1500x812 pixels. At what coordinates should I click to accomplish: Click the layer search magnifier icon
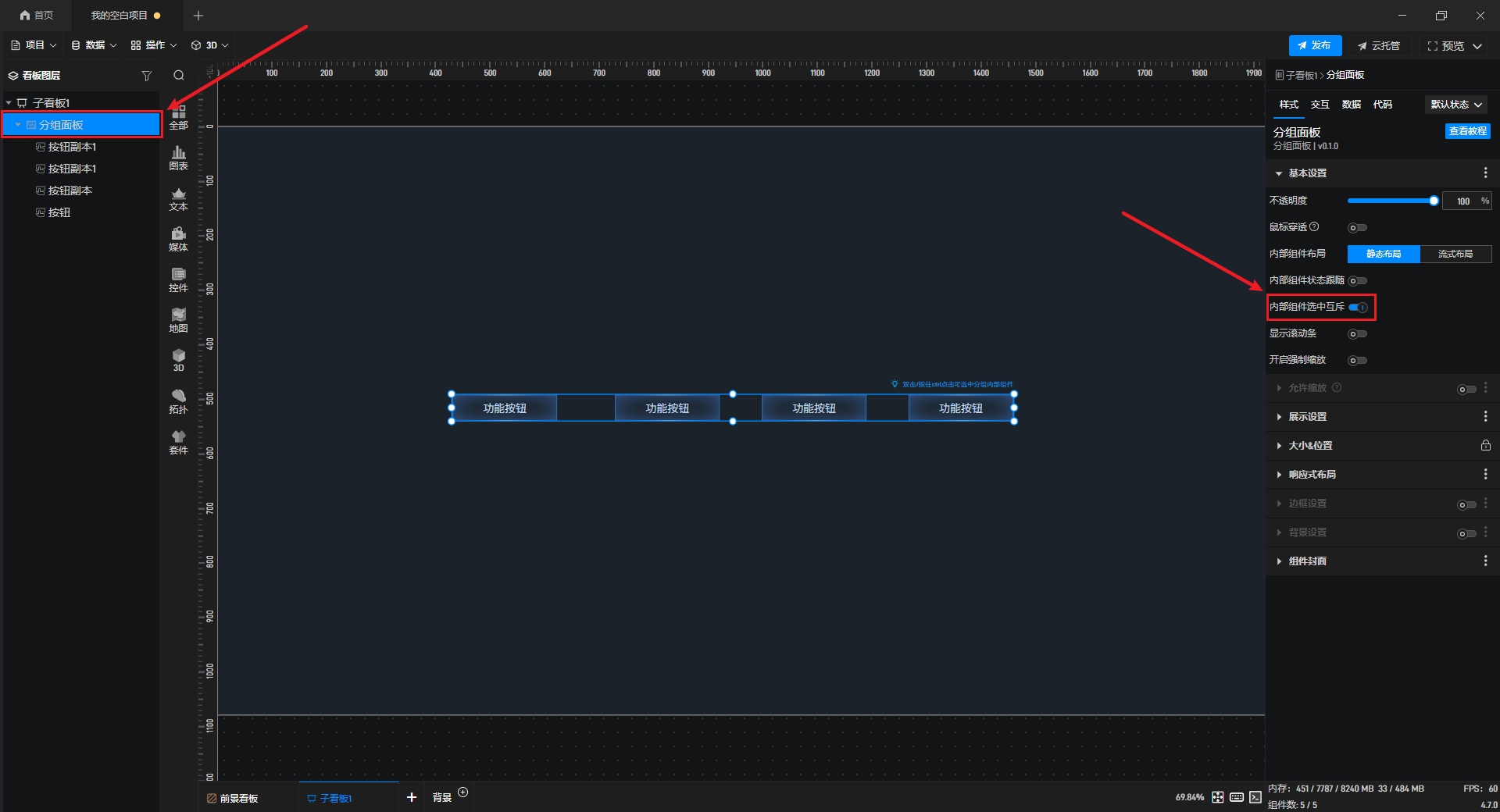[179, 76]
